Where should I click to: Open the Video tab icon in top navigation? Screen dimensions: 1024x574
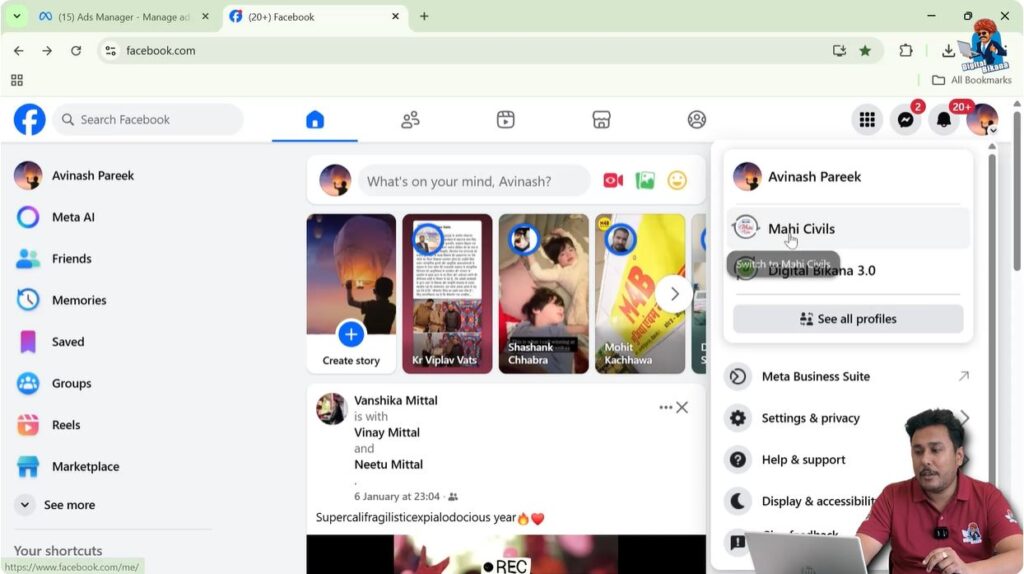click(505, 120)
